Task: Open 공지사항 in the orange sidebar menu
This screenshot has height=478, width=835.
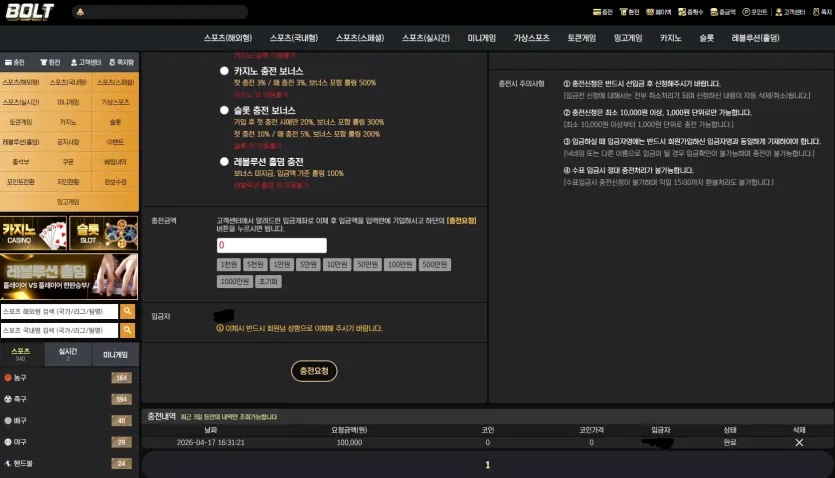Action: pyautogui.click(x=68, y=142)
